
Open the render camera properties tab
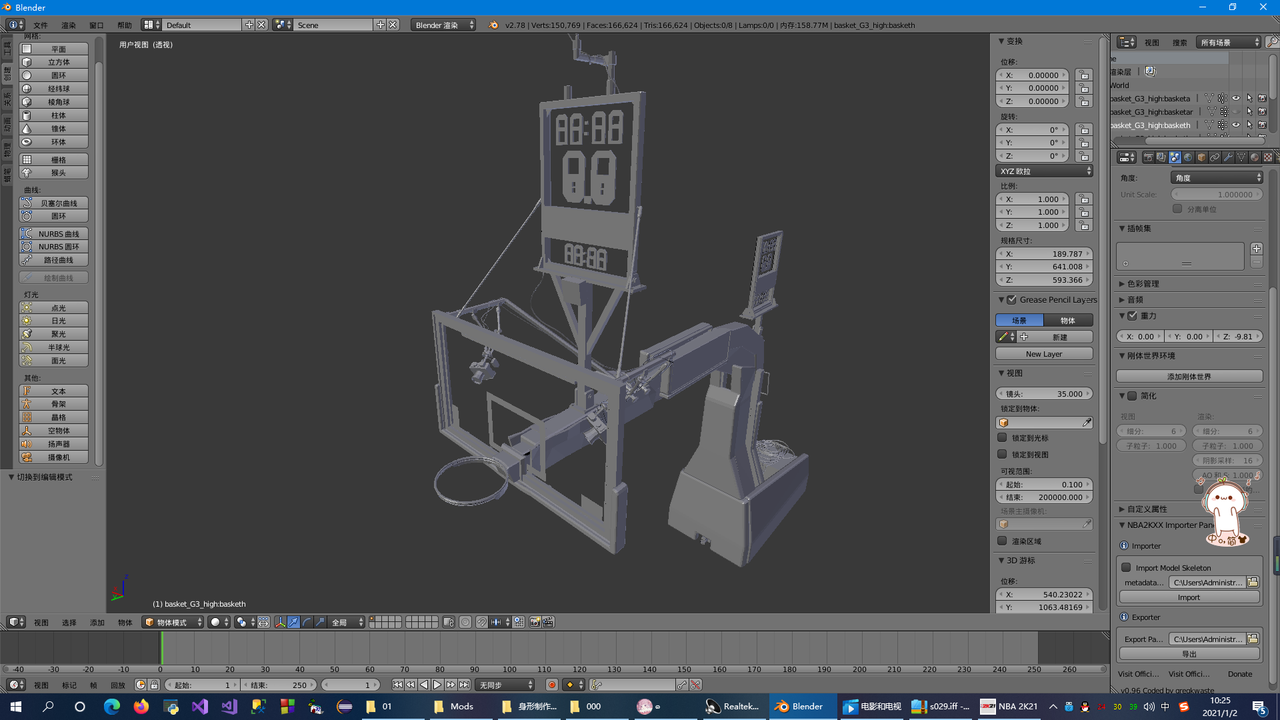1148,157
